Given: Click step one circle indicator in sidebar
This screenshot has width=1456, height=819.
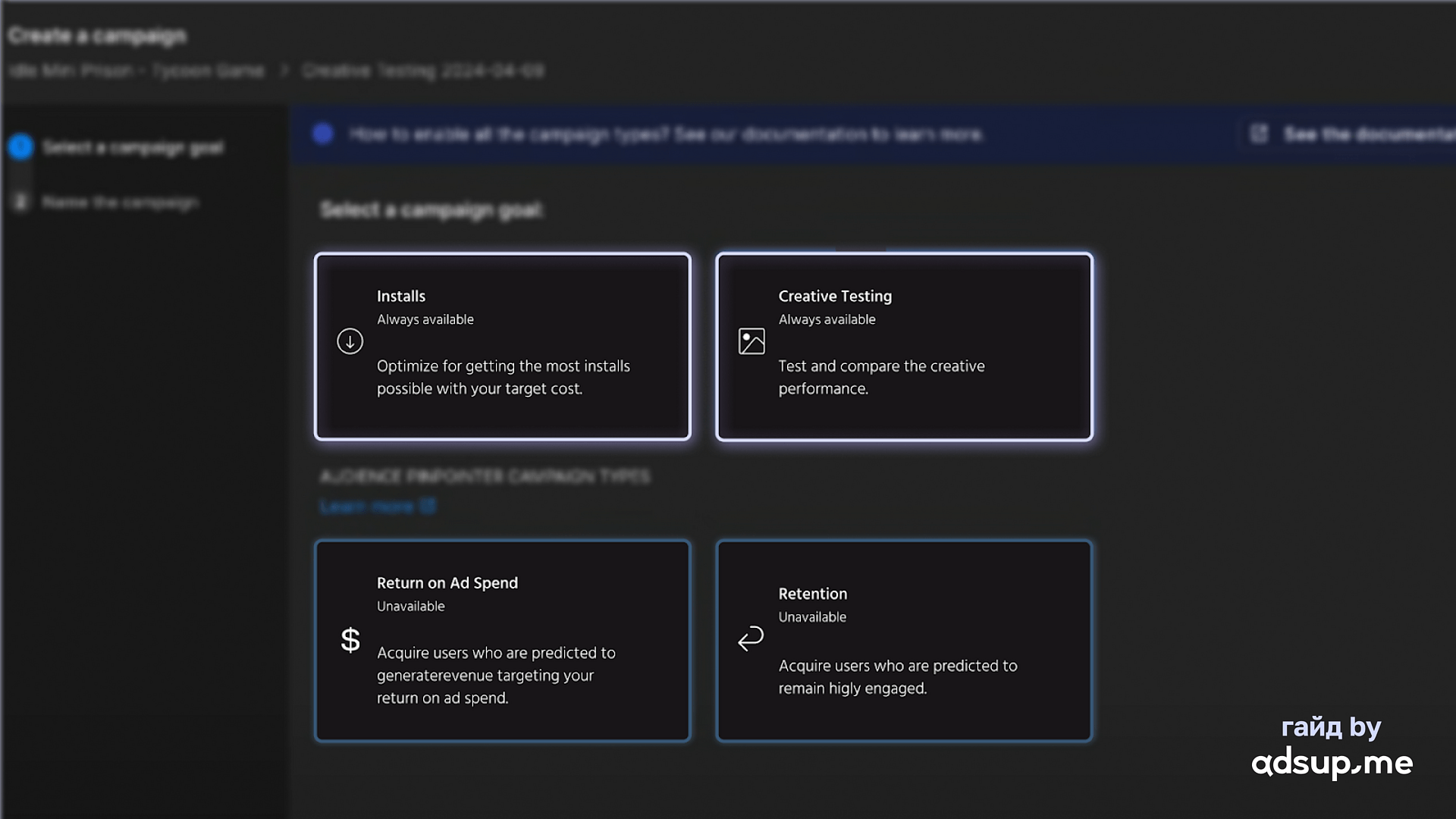Looking at the screenshot, I should (x=20, y=146).
